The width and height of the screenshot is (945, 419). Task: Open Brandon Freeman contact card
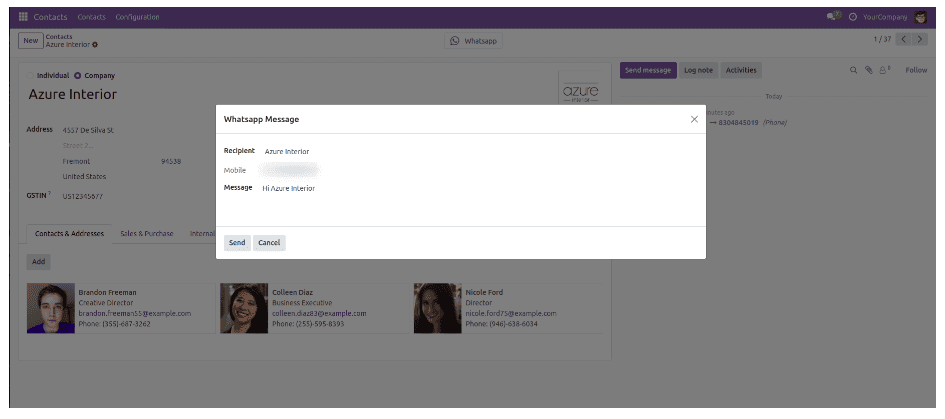pos(121,308)
